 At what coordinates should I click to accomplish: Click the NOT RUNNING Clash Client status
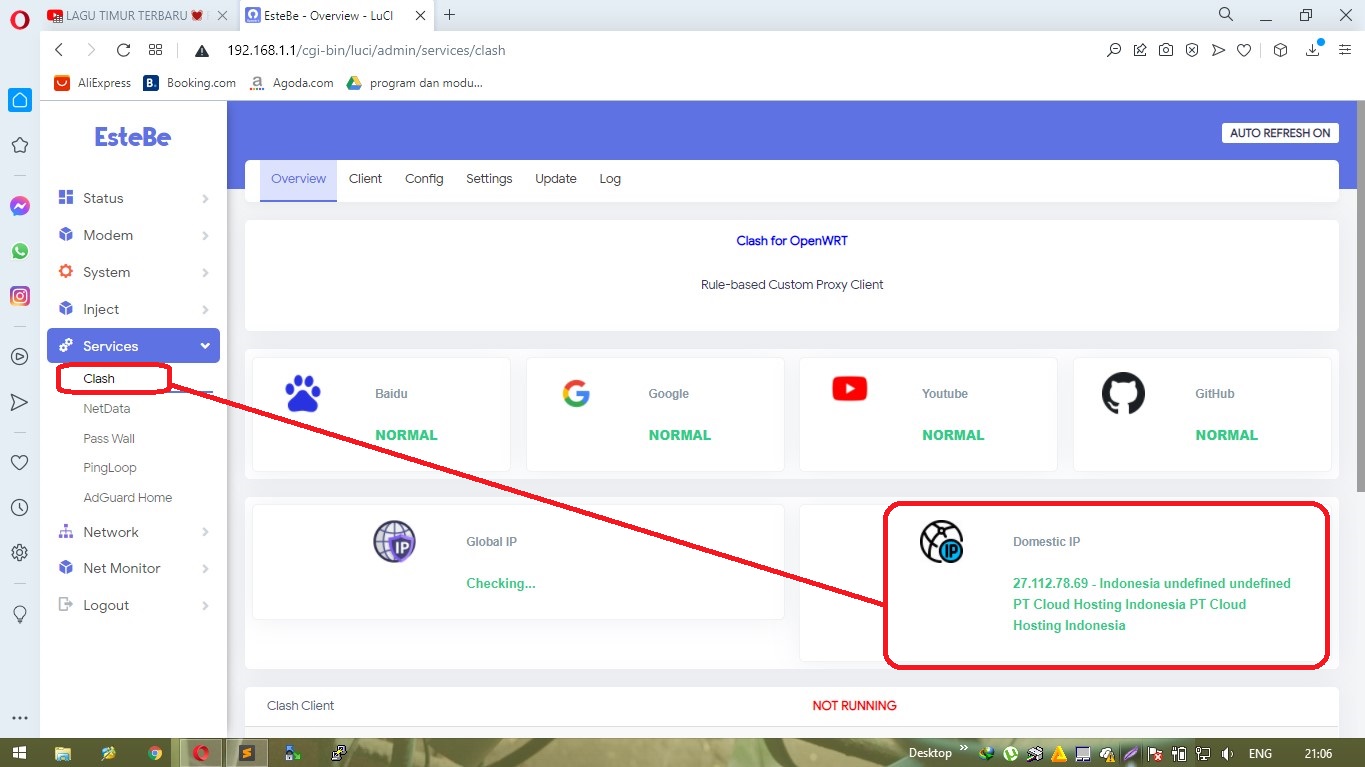[854, 706]
